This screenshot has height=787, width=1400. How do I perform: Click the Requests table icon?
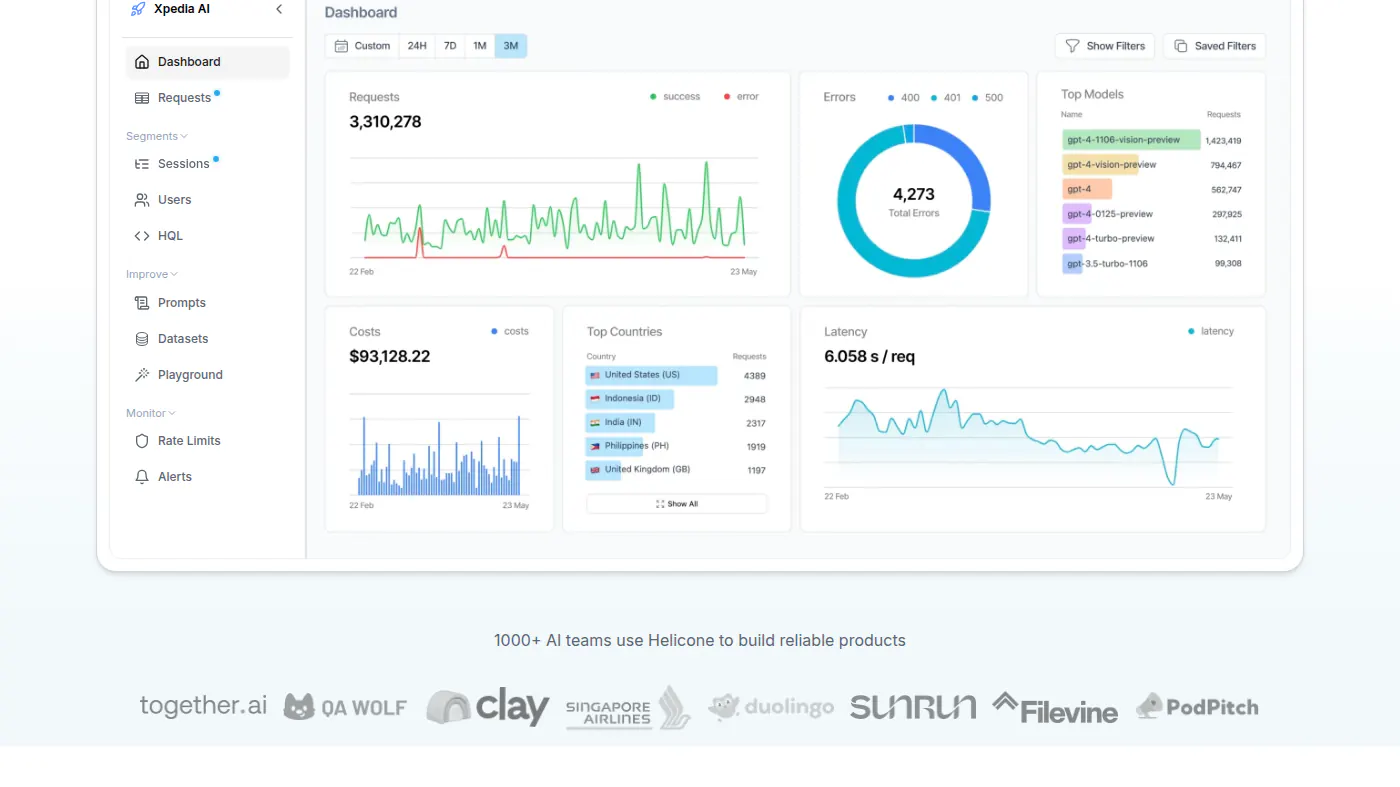pyautogui.click(x=142, y=98)
